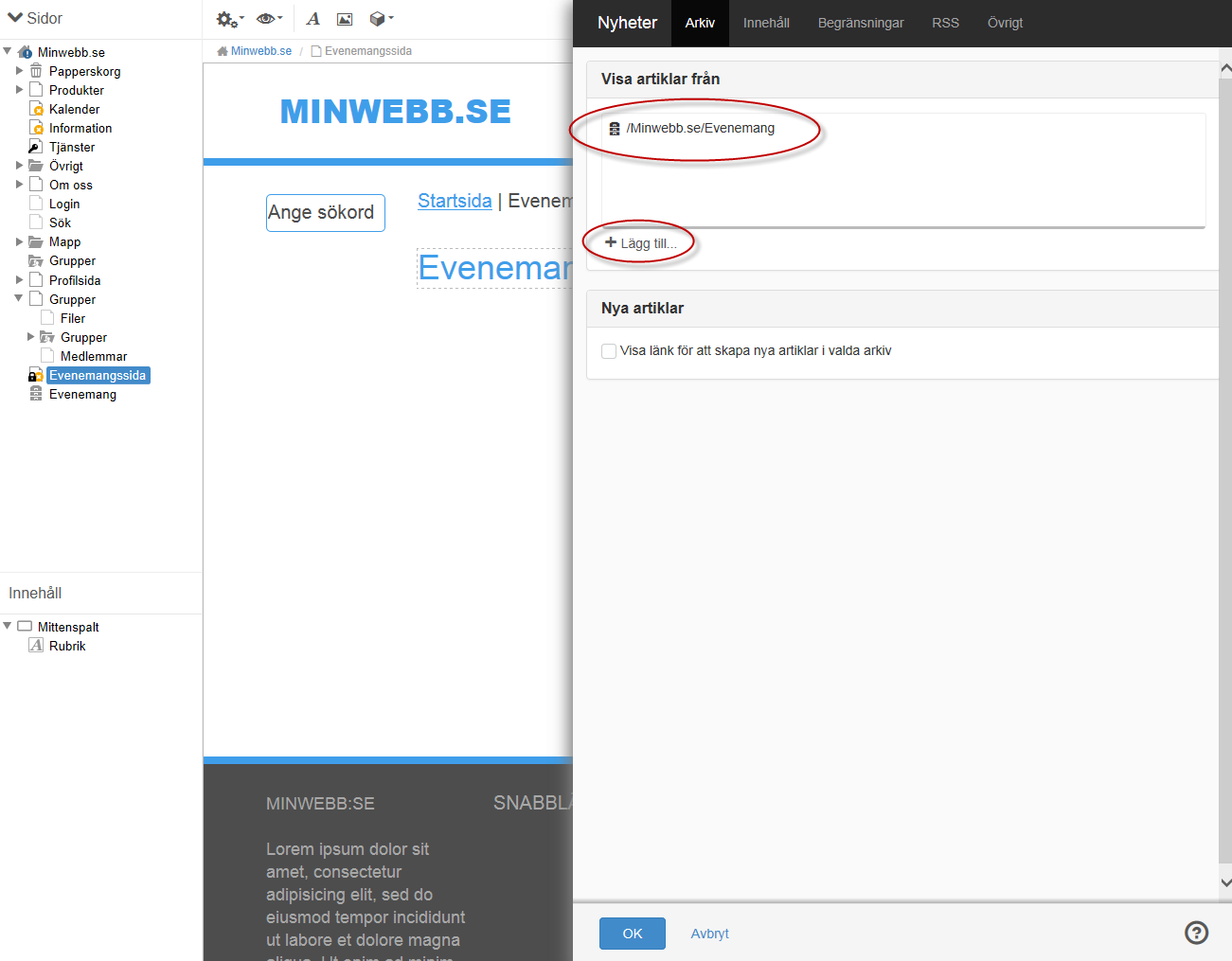1232x961 pixels.
Task: Click the Login page icon
Action: pyautogui.click(x=36, y=204)
